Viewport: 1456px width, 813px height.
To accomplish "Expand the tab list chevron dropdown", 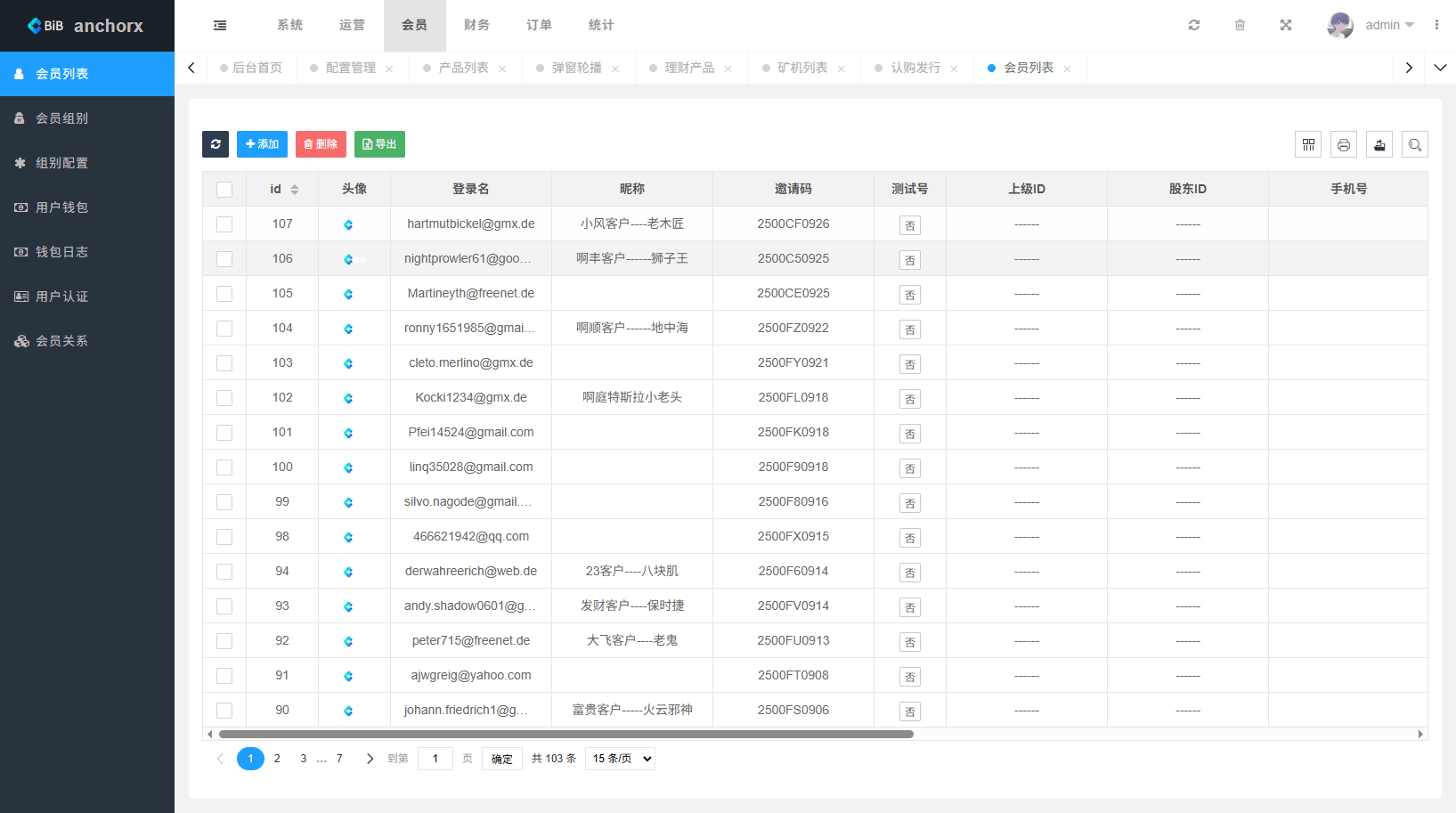I will pyautogui.click(x=1440, y=68).
